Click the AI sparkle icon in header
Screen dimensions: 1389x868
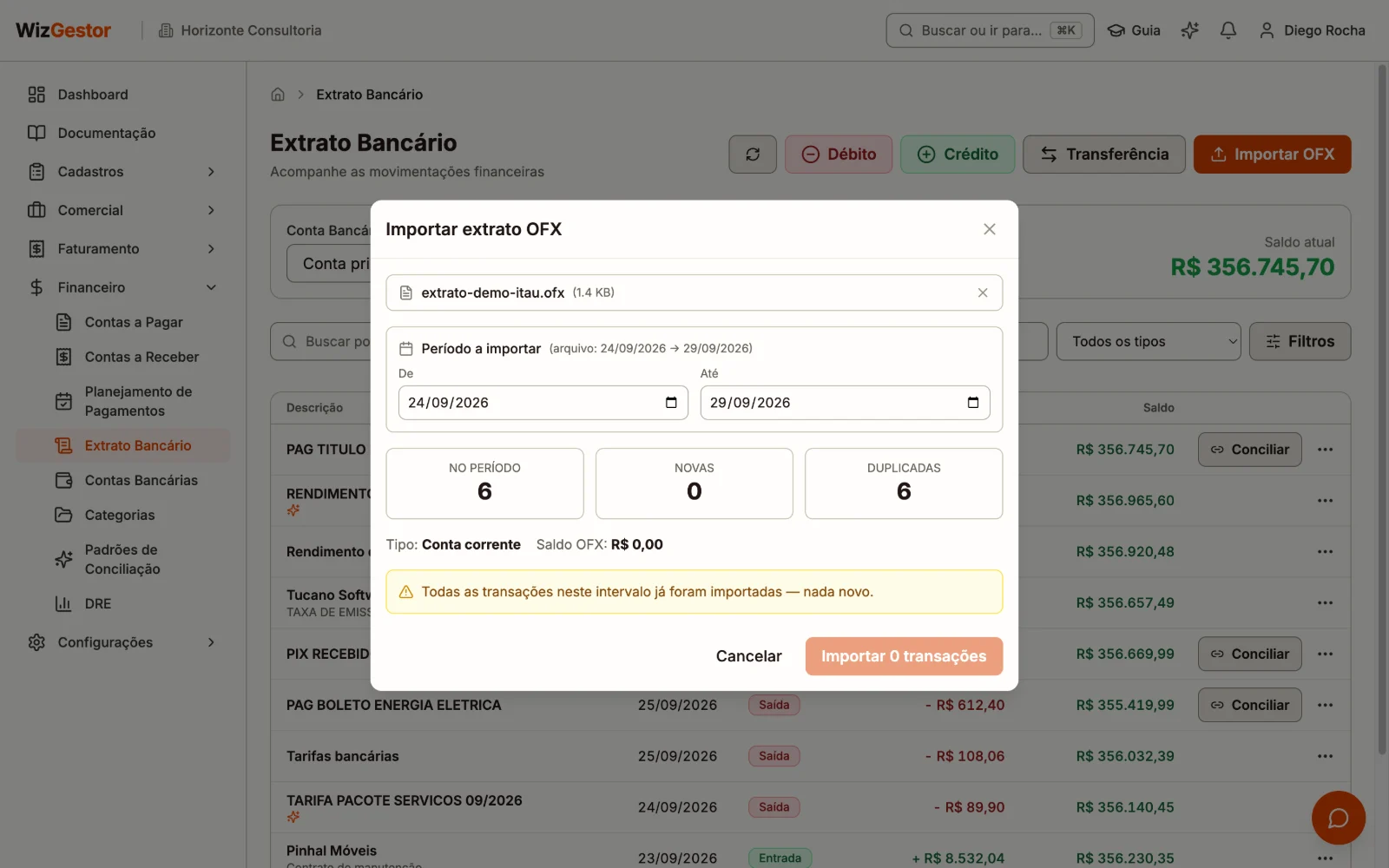1189,30
